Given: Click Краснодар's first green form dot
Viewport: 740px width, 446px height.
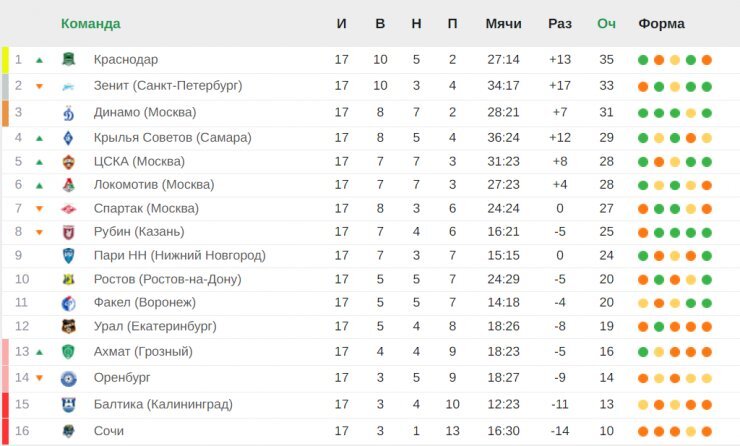Looking at the screenshot, I should pyautogui.click(x=643, y=60).
